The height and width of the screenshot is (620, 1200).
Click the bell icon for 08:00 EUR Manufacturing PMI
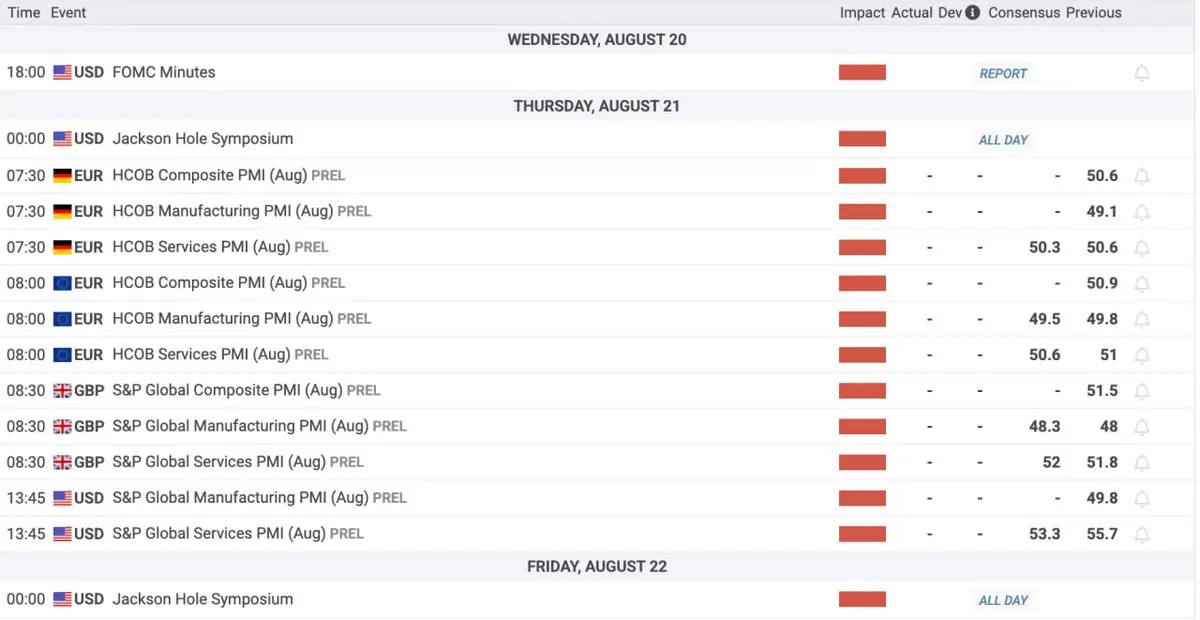(1142, 320)
